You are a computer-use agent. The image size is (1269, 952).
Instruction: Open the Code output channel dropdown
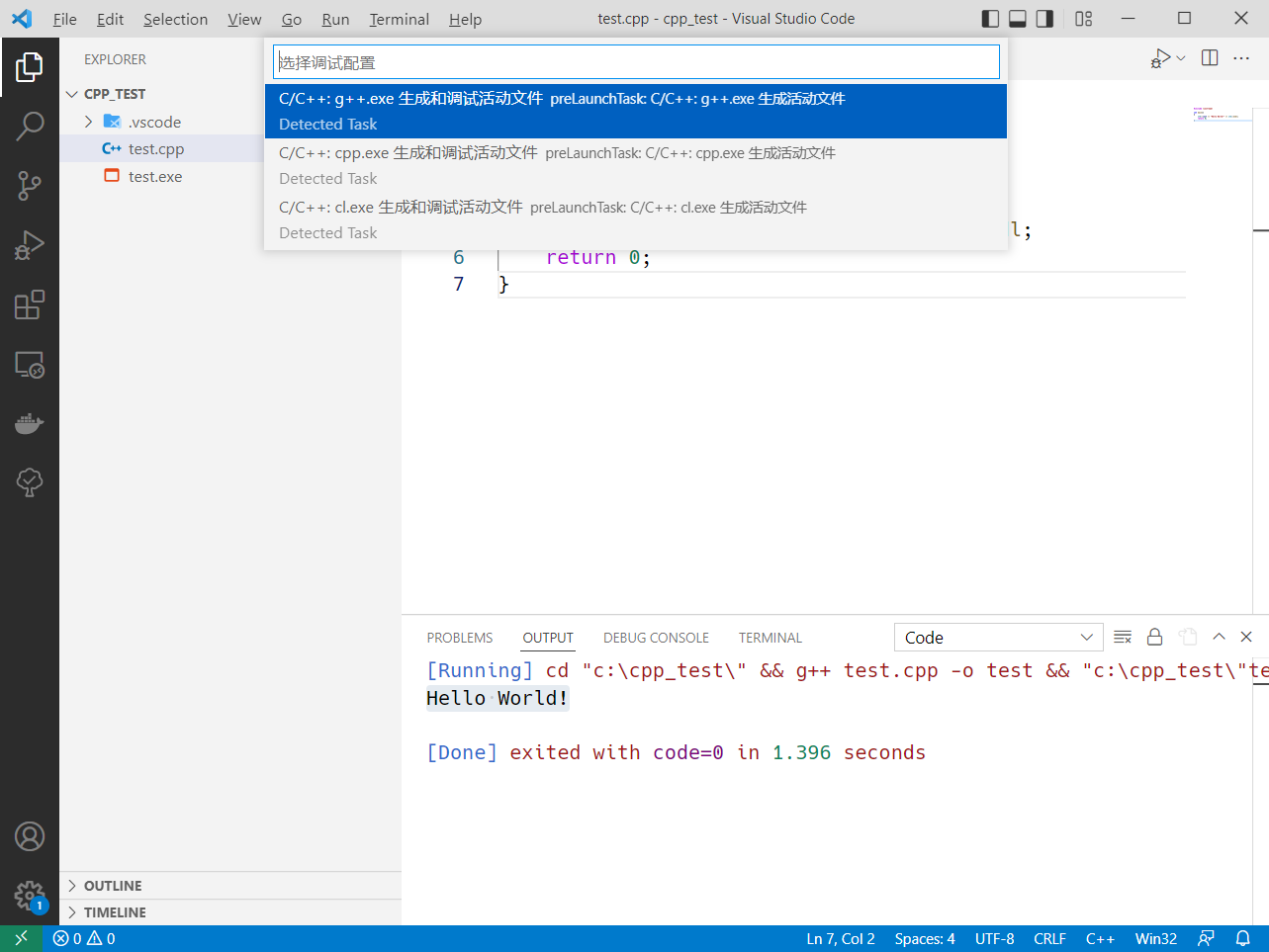click(998, 638)
